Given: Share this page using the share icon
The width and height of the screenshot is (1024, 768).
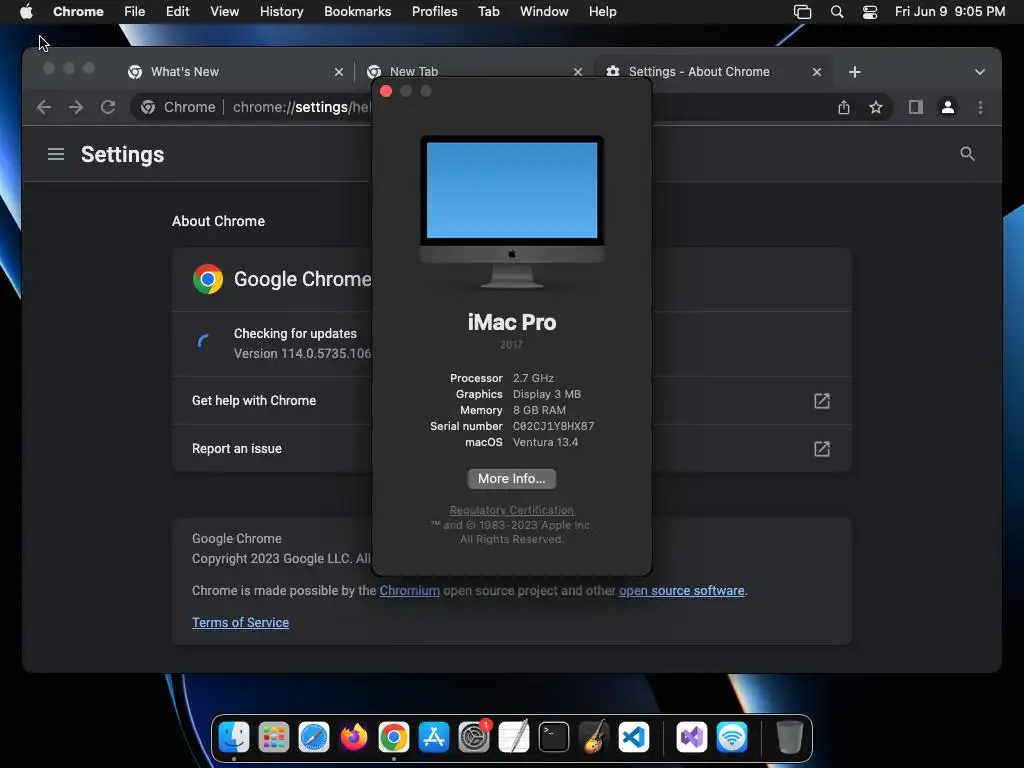Looking at the screenshot, I should 844,107.
